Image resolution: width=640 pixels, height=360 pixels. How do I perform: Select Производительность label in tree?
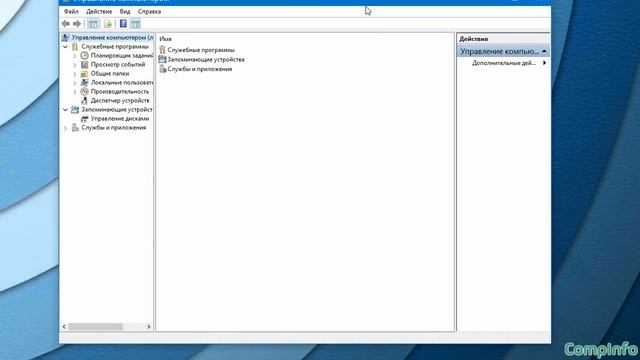click(x=120, y=91)
